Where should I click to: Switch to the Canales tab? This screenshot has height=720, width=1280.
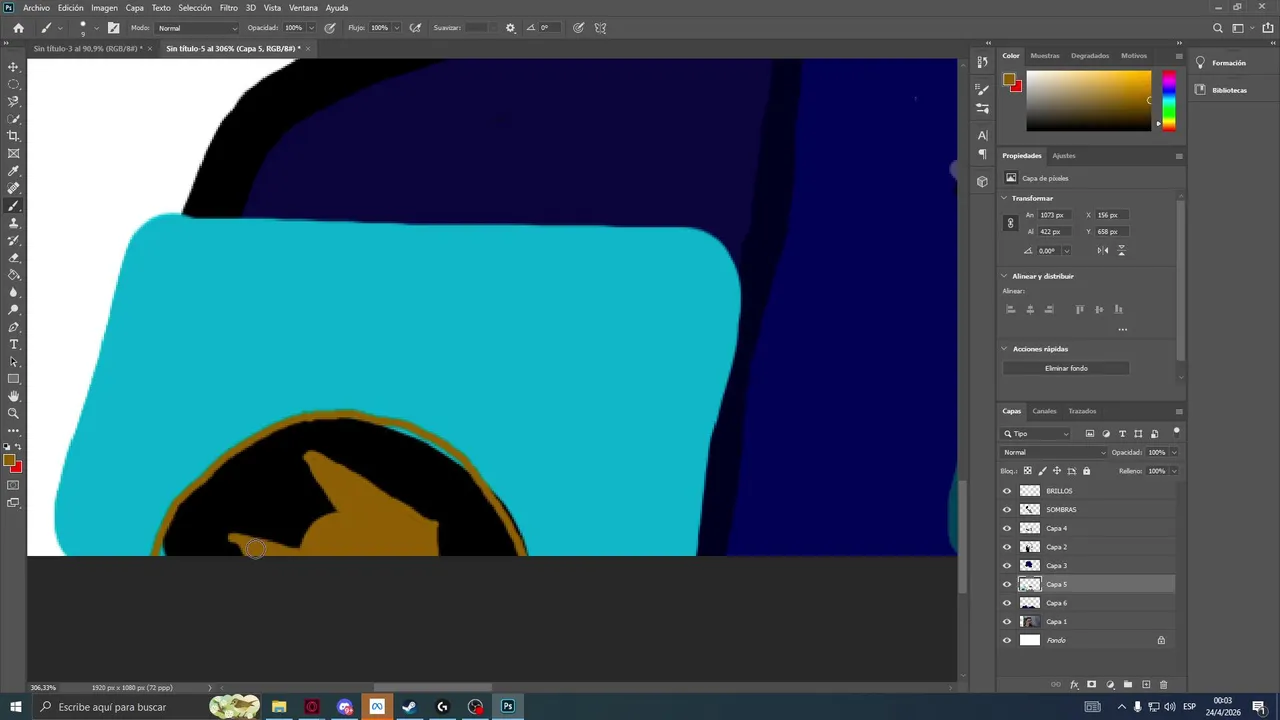click(x=1044, y=411)
